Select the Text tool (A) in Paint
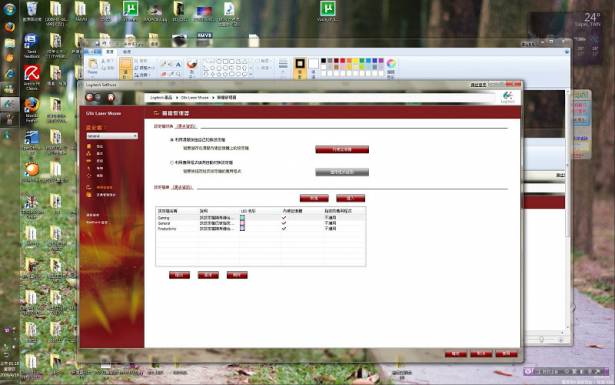Screen dimensions: 615x385 click(x=178, y=65)
